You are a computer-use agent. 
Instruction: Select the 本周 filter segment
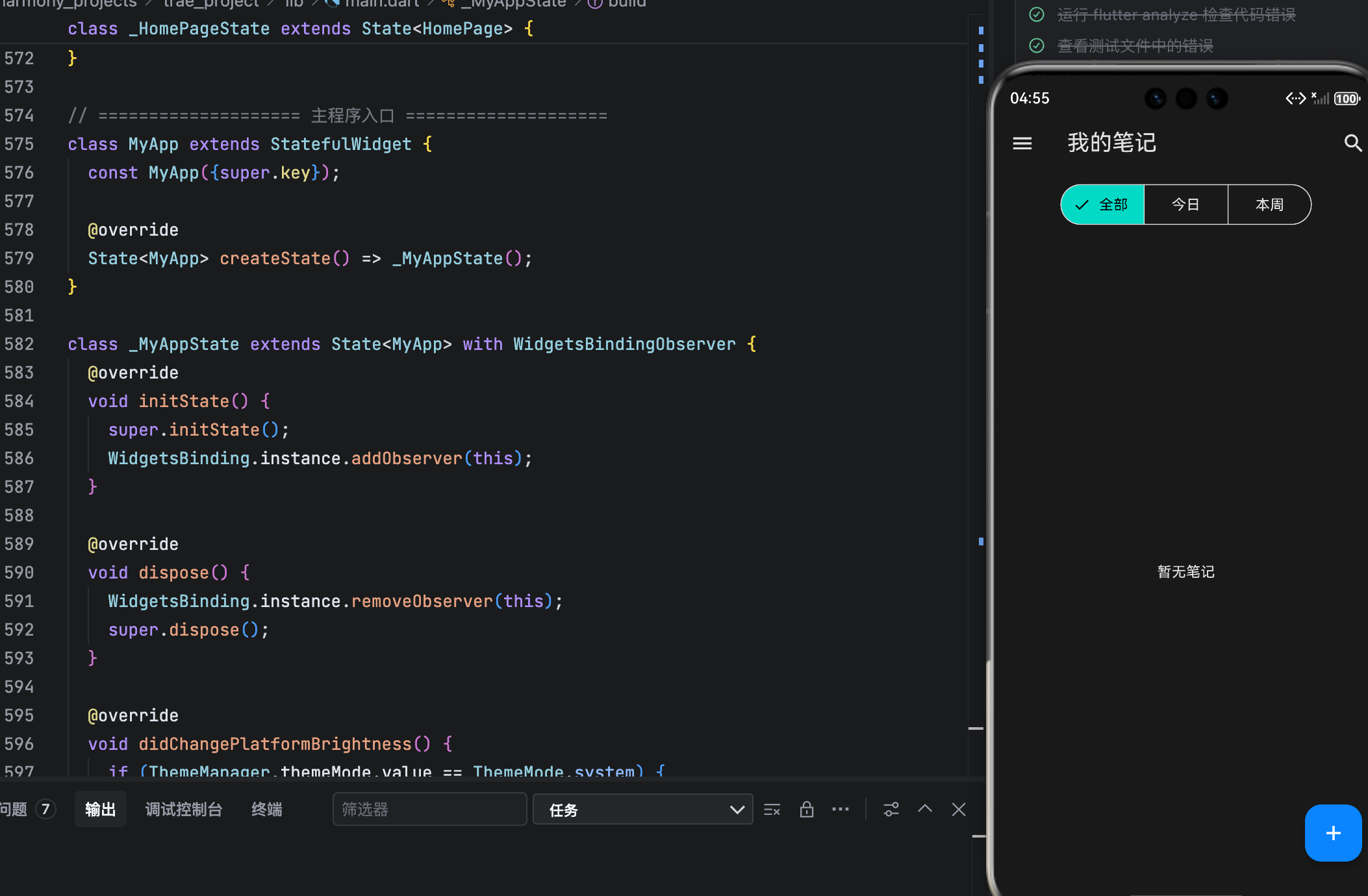(x=1269, y=205)
